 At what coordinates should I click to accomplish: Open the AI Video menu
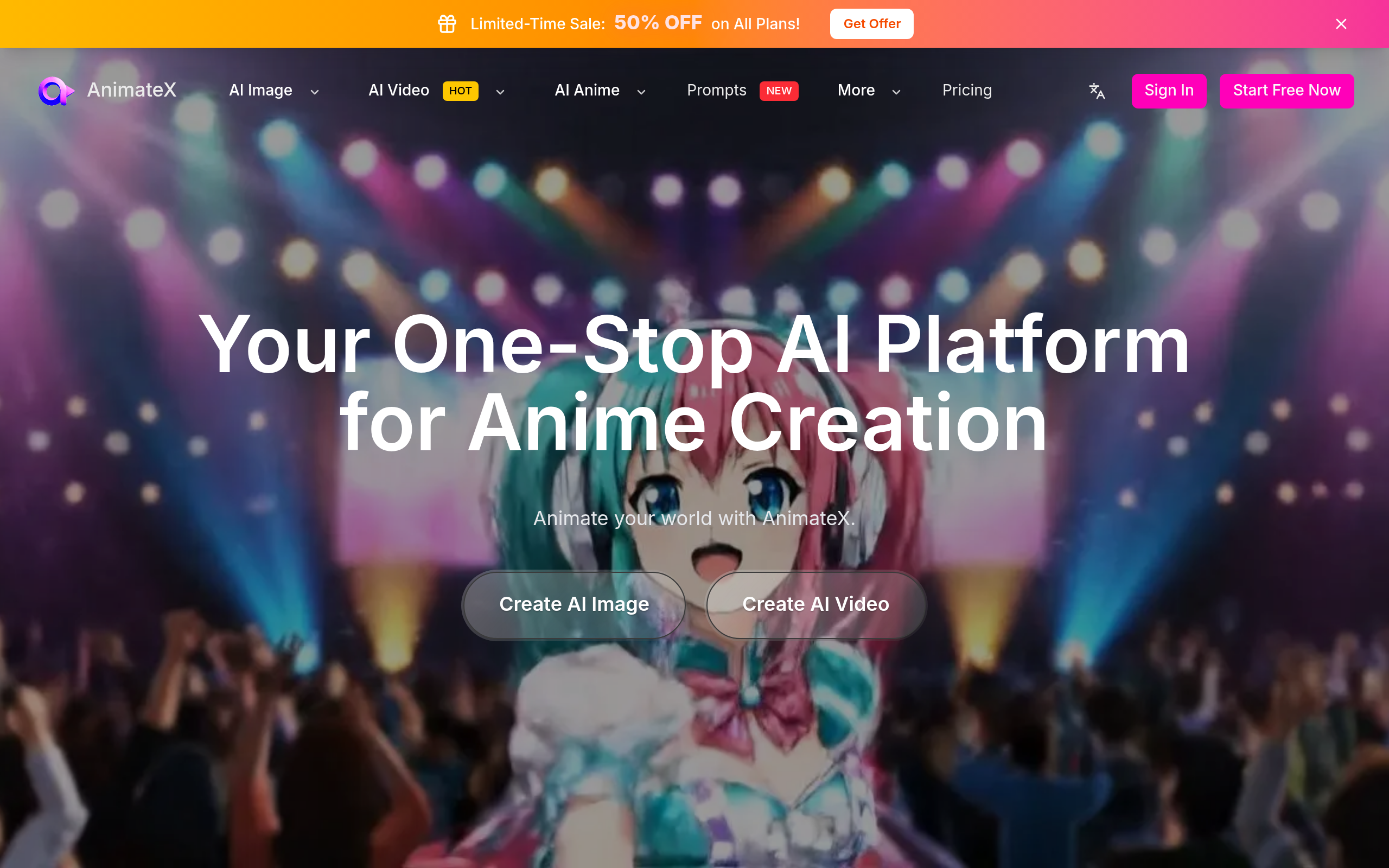click(399, 90)
